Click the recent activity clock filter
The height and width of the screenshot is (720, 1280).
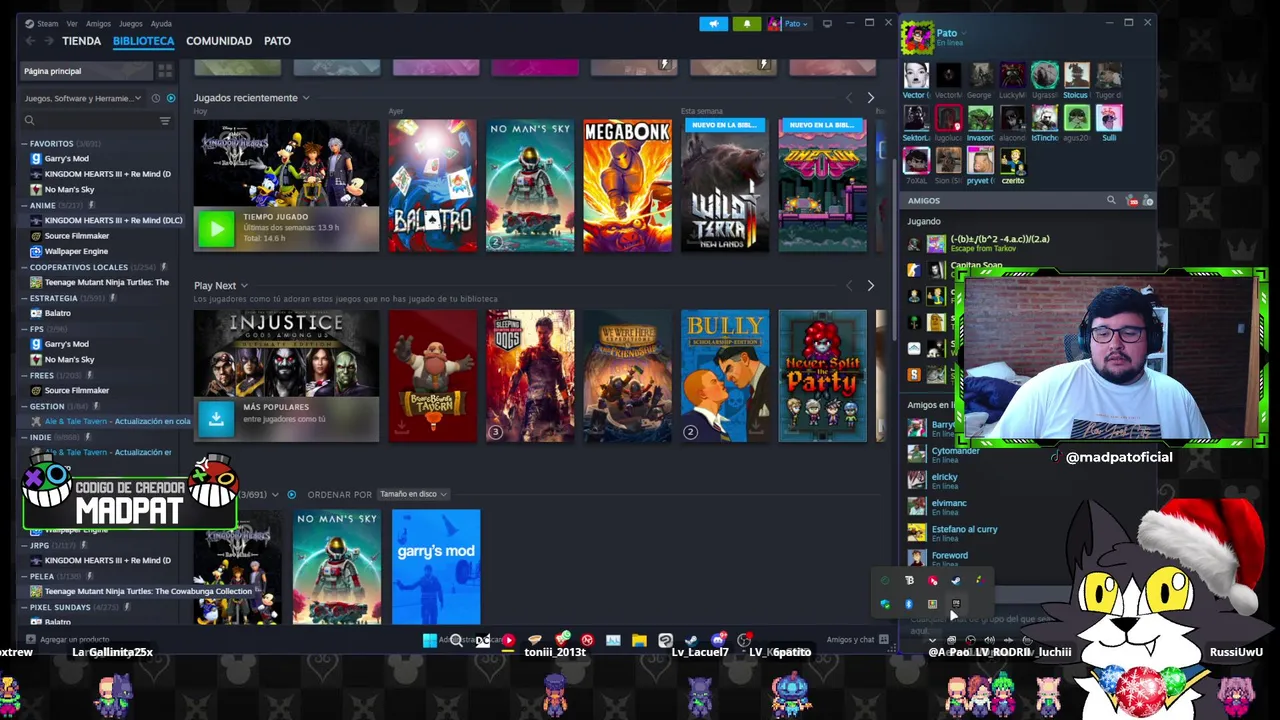pyautogui.click(x=155, y=98)
